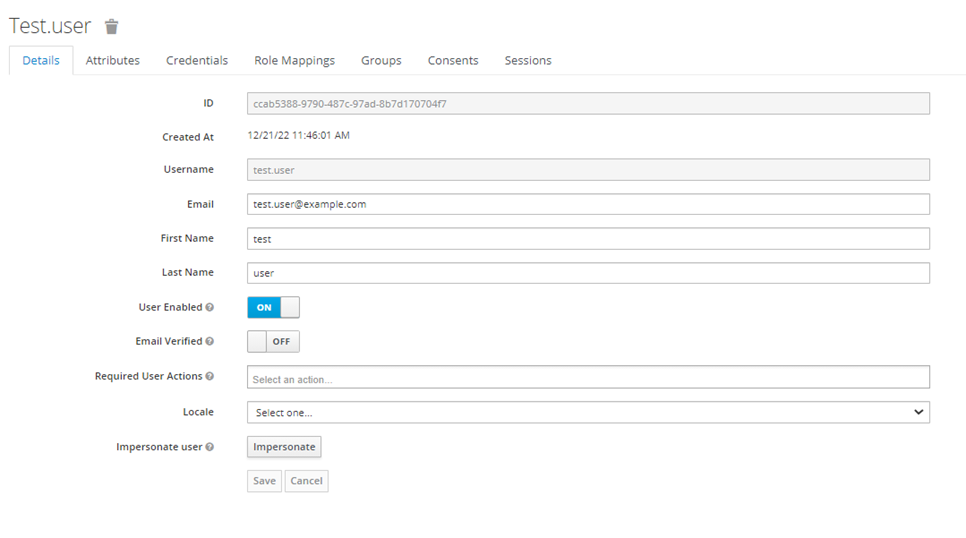Viewport: 966px width, 538px height.
Task: Open the Locale dropdown
Action: (x=588, y=412)
